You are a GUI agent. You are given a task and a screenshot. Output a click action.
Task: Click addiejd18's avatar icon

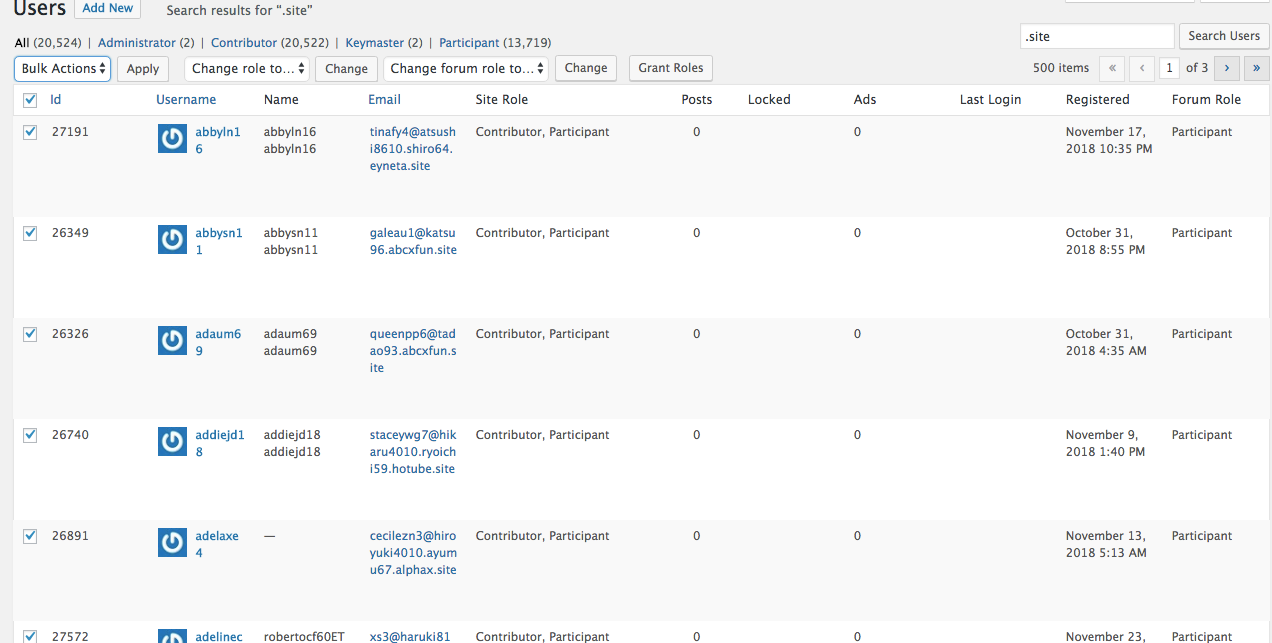(x=172, y=441)
